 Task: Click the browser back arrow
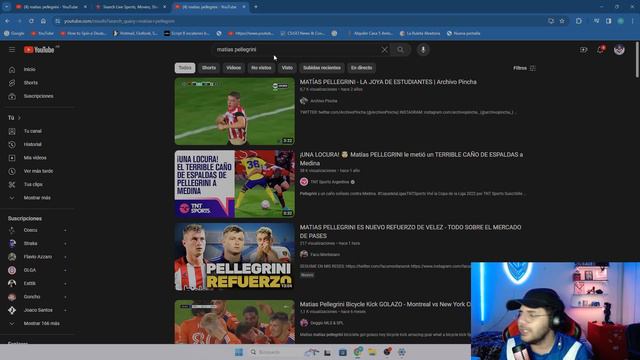point(7,21)
